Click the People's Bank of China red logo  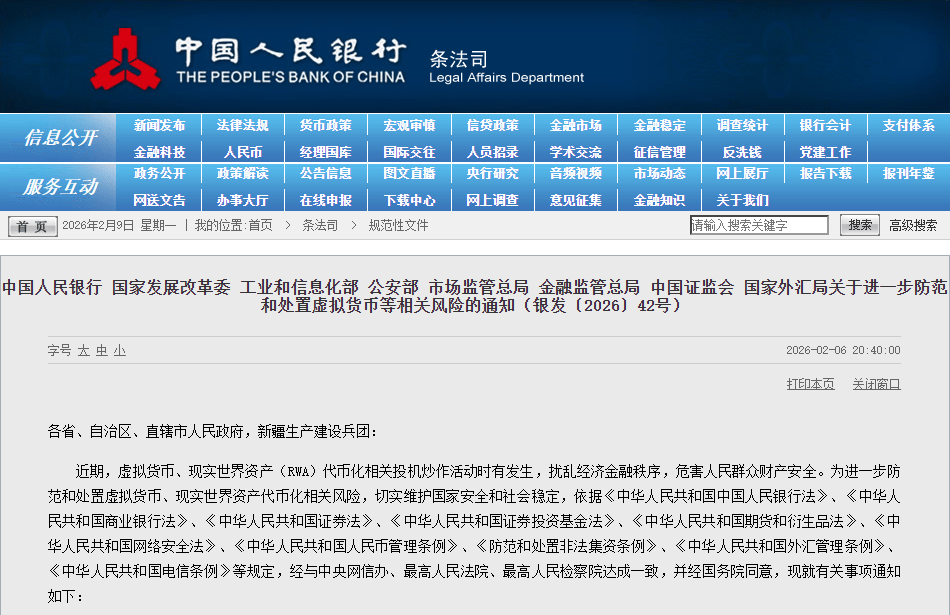tap(125, 59)
